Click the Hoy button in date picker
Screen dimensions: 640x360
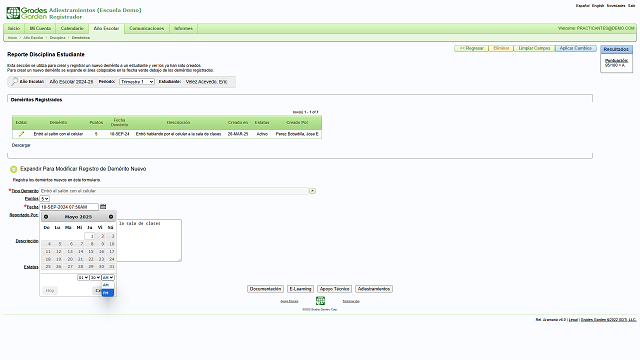[x=50, y=291]
